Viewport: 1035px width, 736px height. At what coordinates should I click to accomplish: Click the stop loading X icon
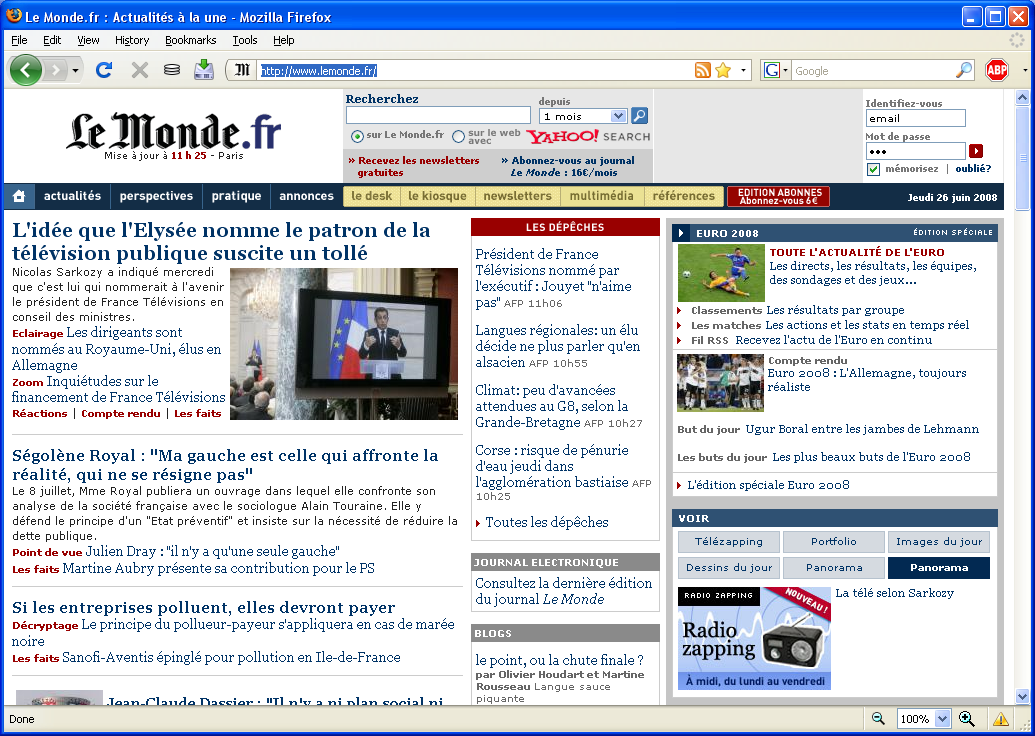tap(139, 70)
